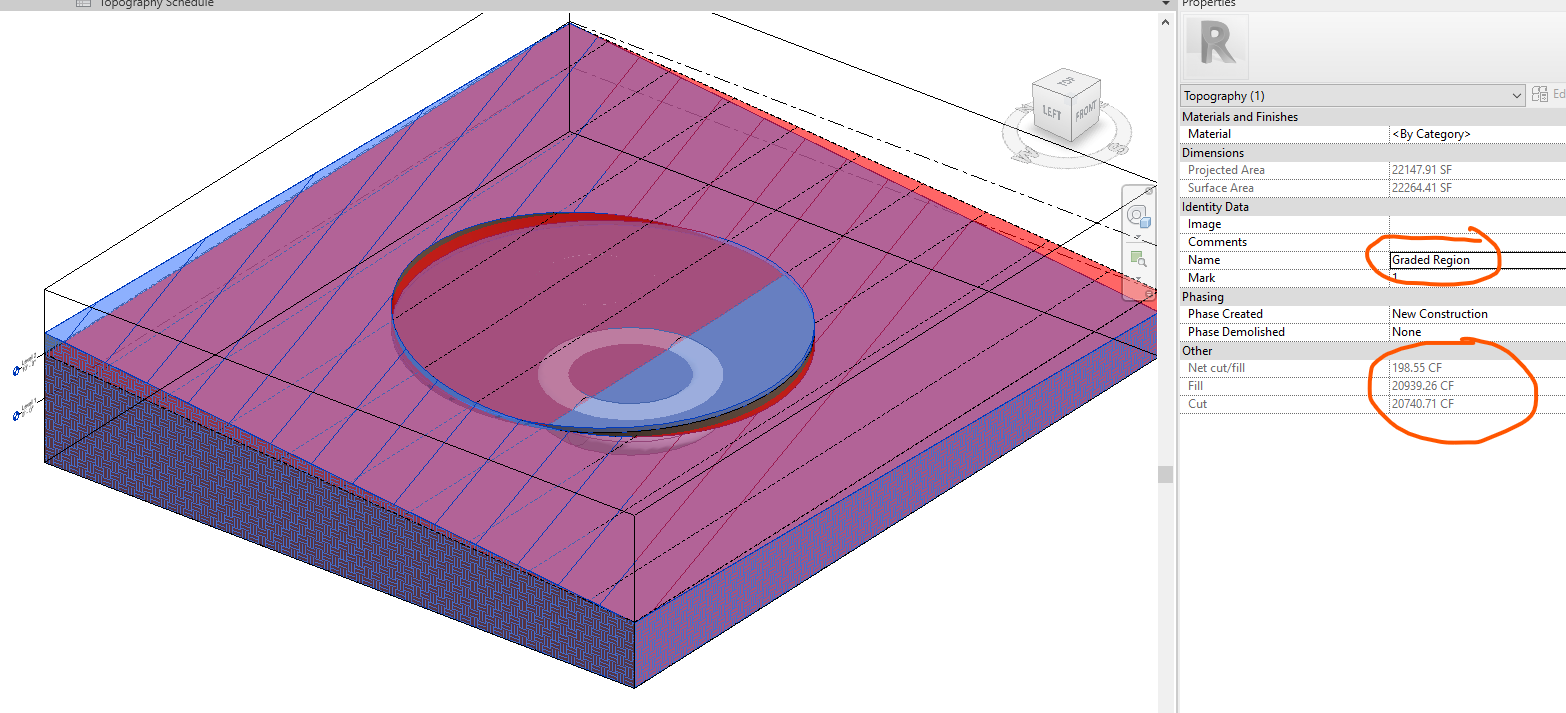1566x713 pixels.
Task: Open navigation bar customize options at bottom
Action: tap(1148, 294)
